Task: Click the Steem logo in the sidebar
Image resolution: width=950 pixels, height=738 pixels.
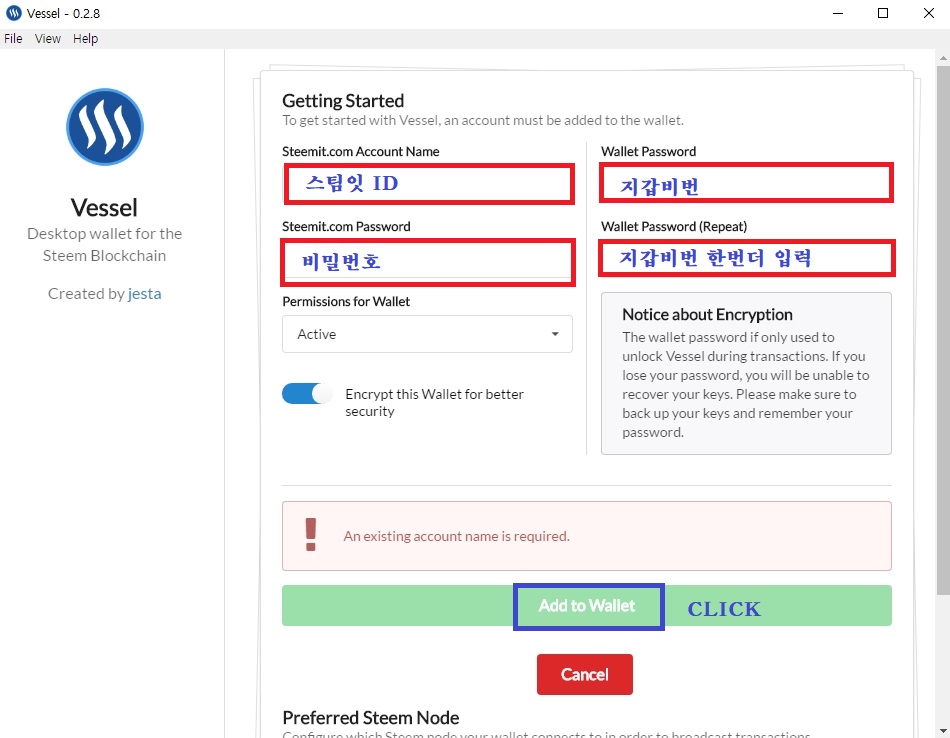Action: pos(105,127)
